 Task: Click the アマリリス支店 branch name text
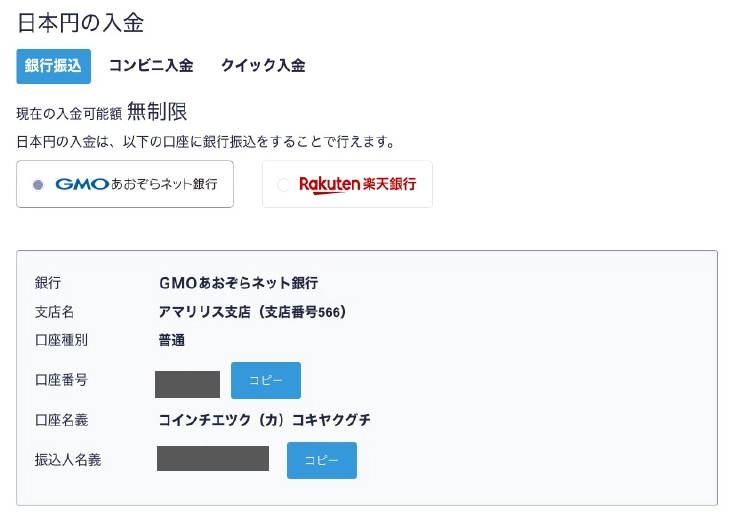(204, 312)
